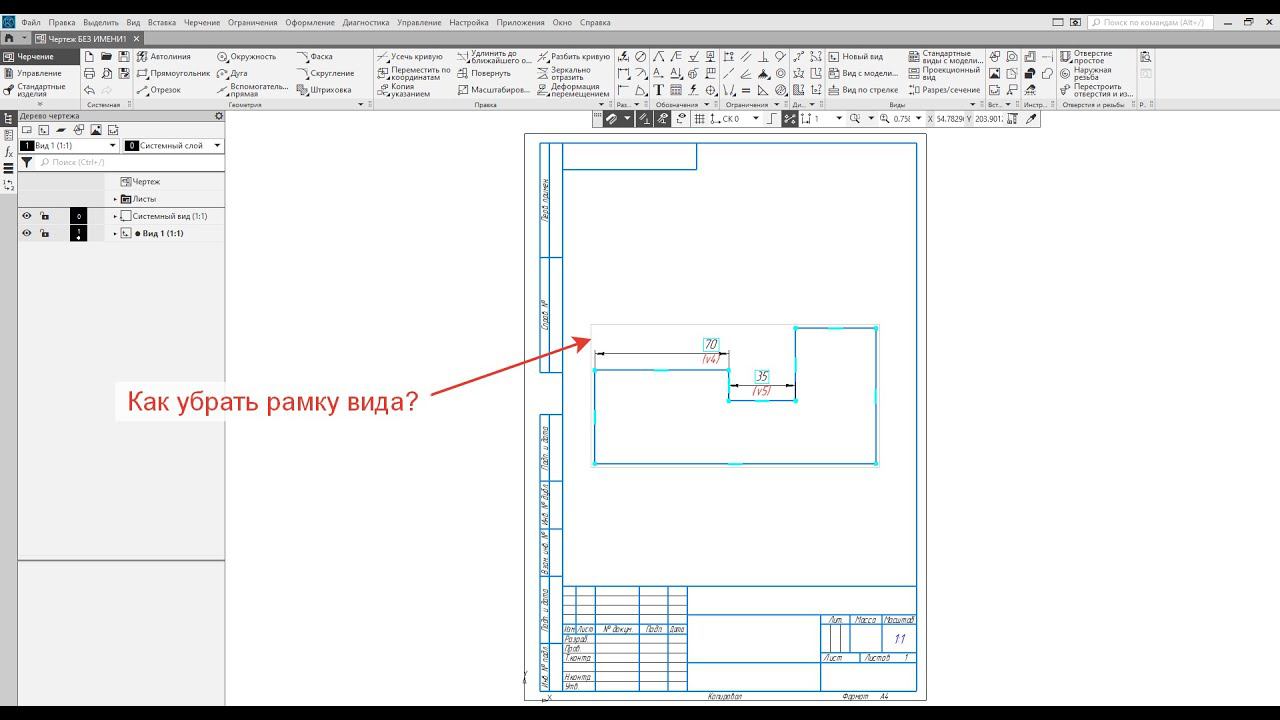
Task: Select Зеркально отразить mirror command
Action: point(564,73)
